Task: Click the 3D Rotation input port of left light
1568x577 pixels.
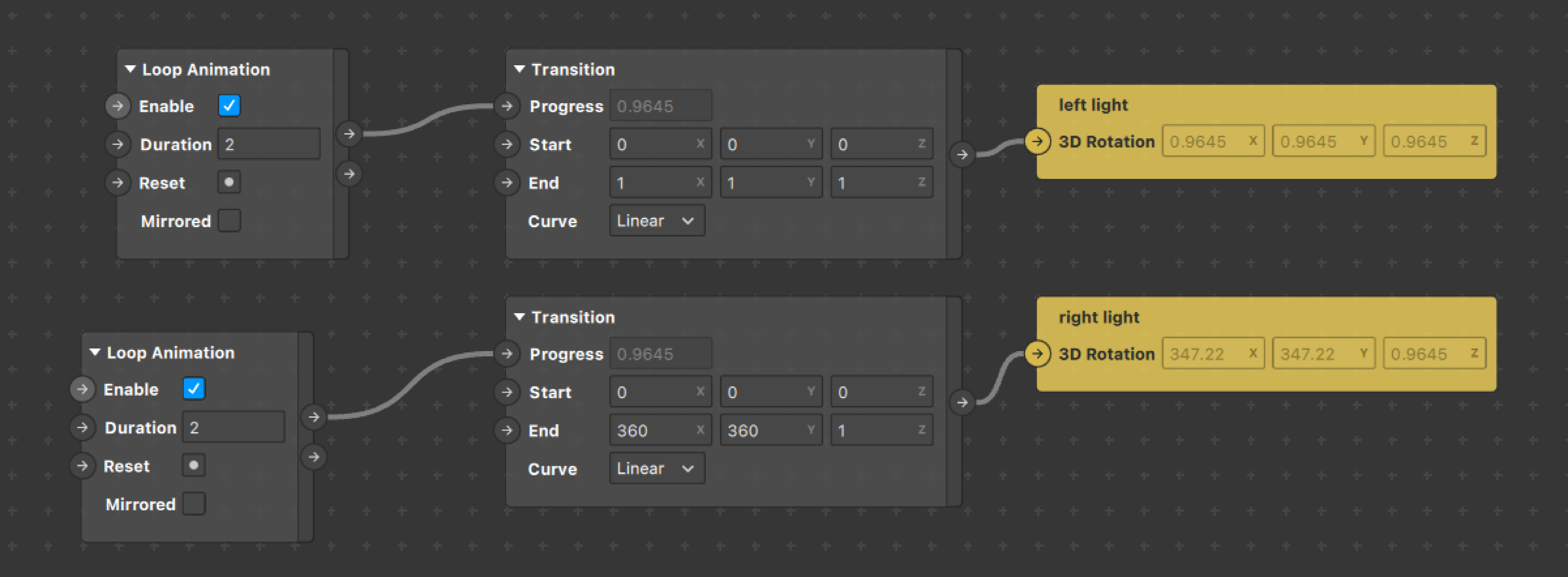Action: pyautogui.click(x=1037, y=141)
